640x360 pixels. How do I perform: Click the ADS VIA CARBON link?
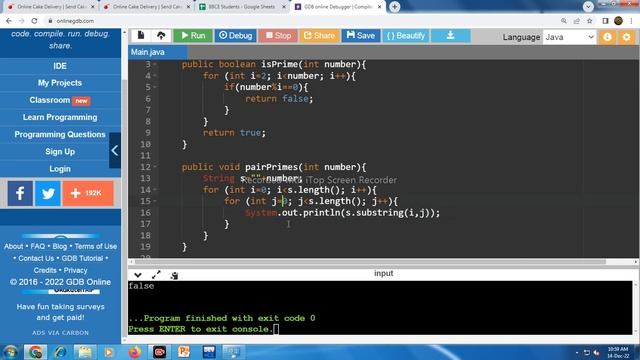(x=60, y=333)
